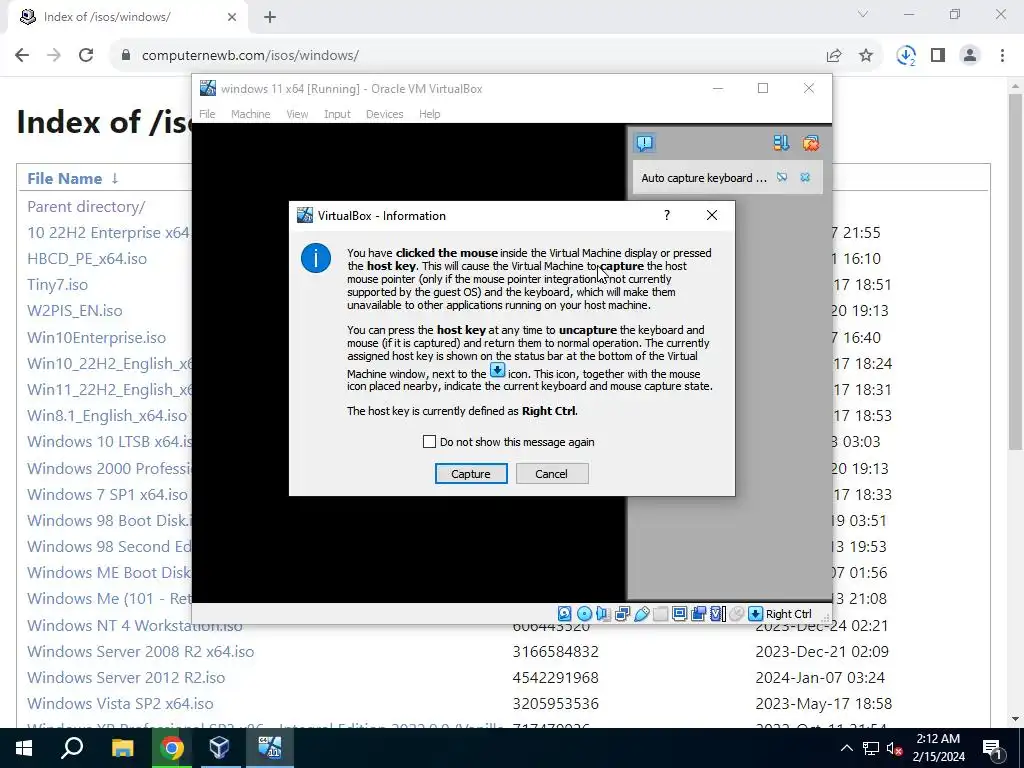Image resolution: width=1024 pixels, height=768 pixels.
Task: Click the Capture button in the dialog
Action: pyautogui.click(x=471, y=473)
